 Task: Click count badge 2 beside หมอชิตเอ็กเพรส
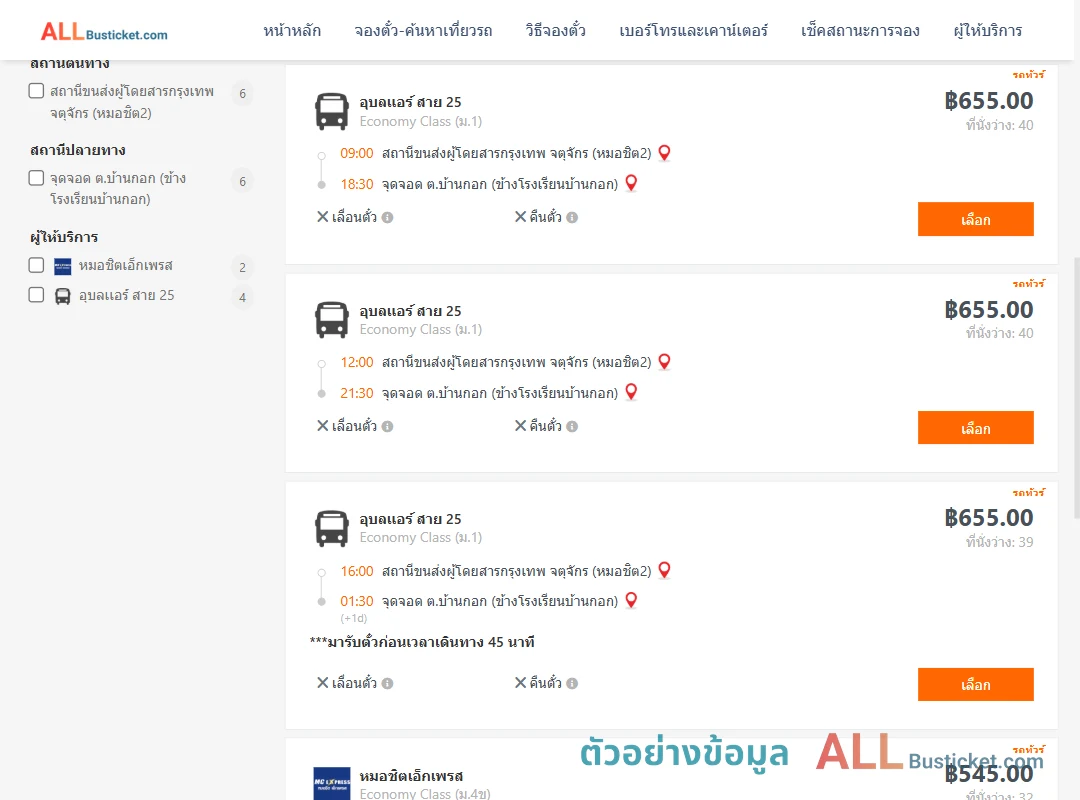tap(242, 267)
